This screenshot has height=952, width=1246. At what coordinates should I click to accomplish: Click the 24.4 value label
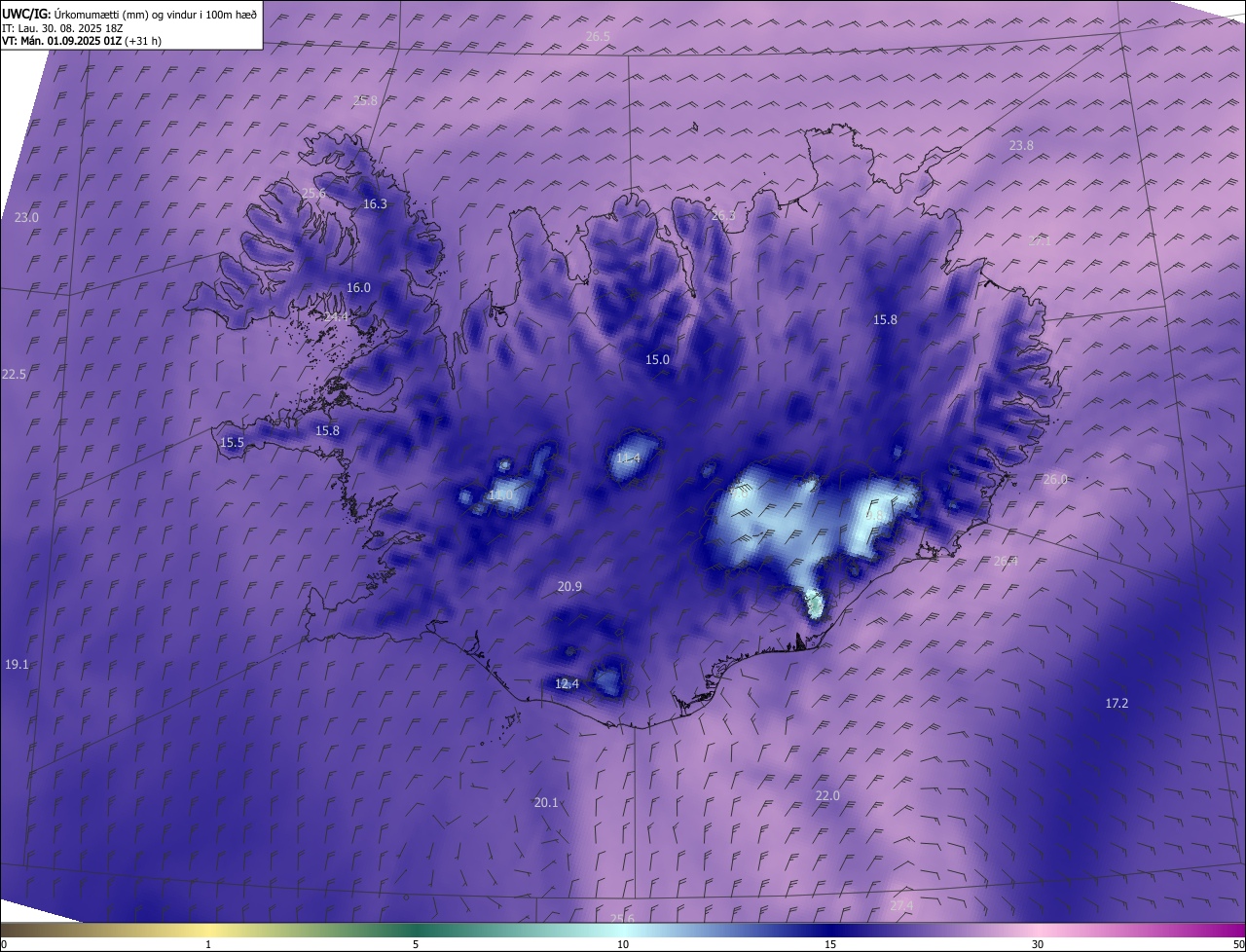pos(336,316)
